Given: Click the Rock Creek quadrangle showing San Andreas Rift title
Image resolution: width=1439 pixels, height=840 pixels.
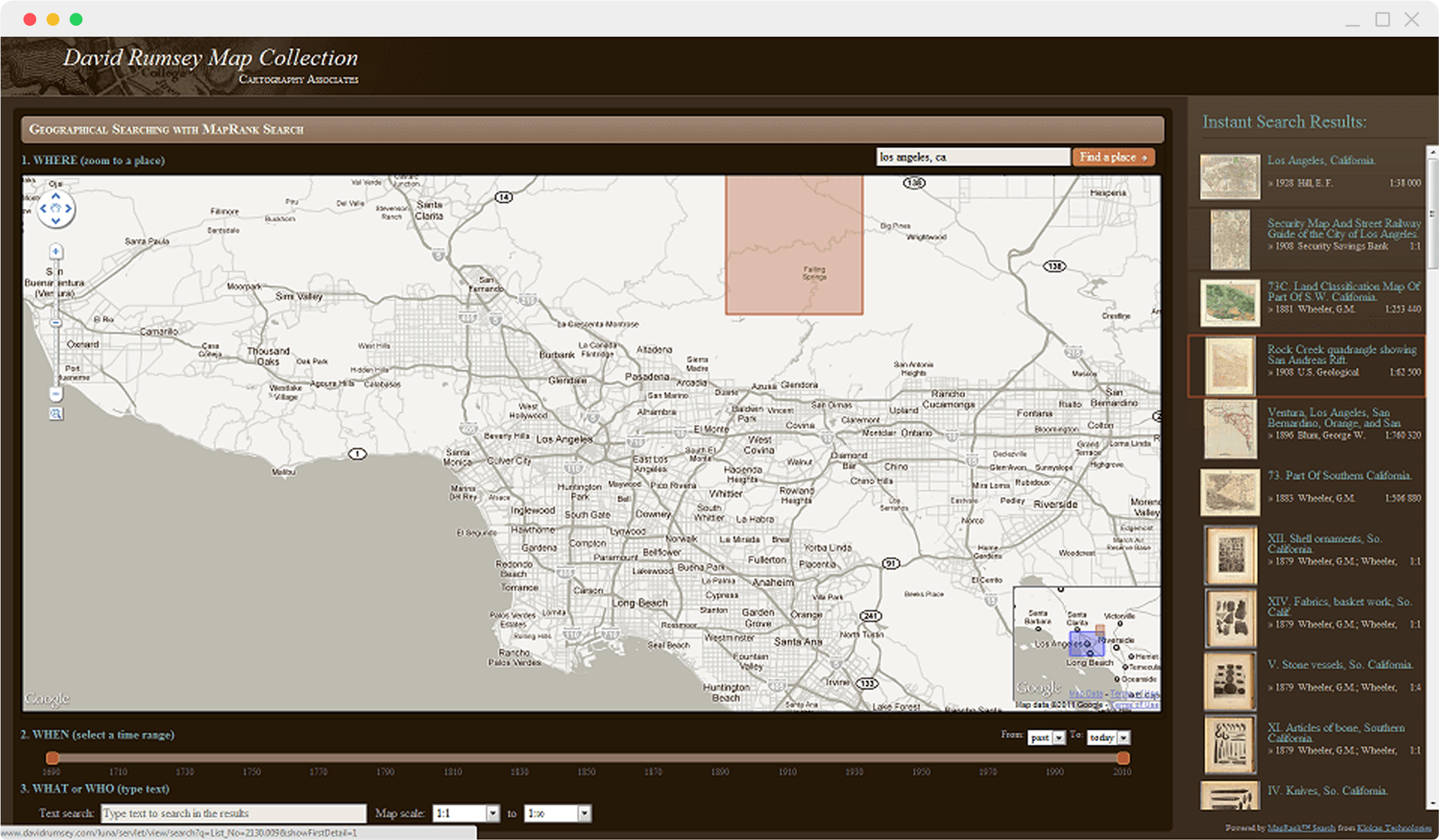Looking at the screenshot, I should 1342,354.
